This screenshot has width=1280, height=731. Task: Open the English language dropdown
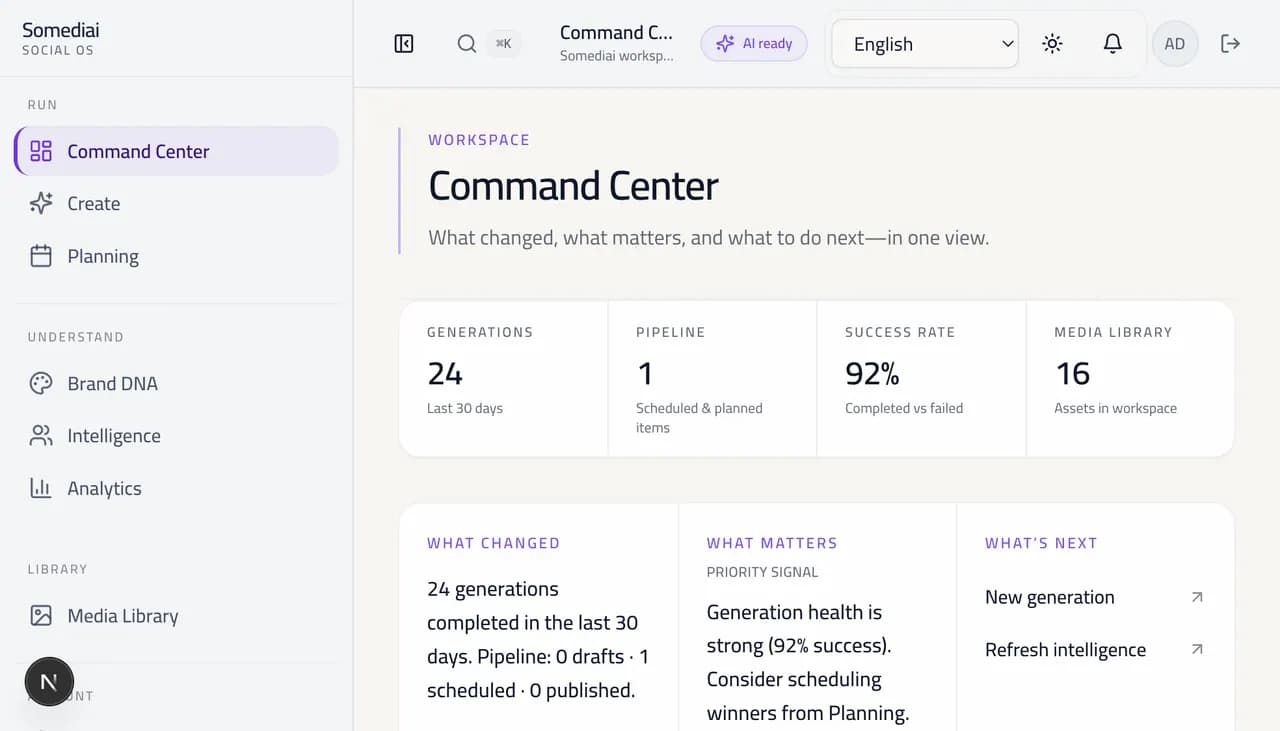click(x=923, y=43)
